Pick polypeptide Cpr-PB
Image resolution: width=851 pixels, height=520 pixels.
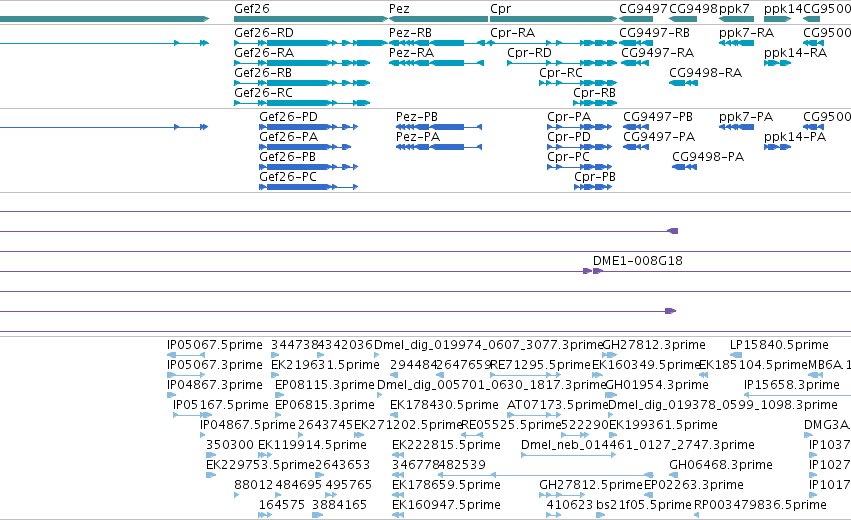(x=593, y=187)
